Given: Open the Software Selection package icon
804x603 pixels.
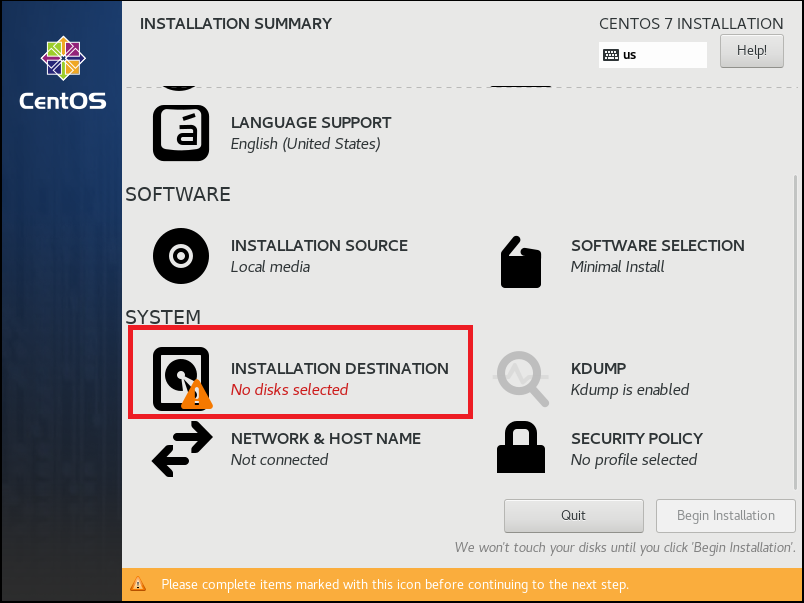Looking at the screenshot, I should [520, 262].
